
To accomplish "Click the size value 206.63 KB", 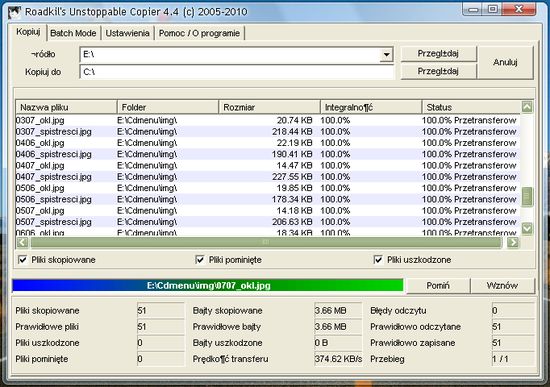I will (292, 222).
